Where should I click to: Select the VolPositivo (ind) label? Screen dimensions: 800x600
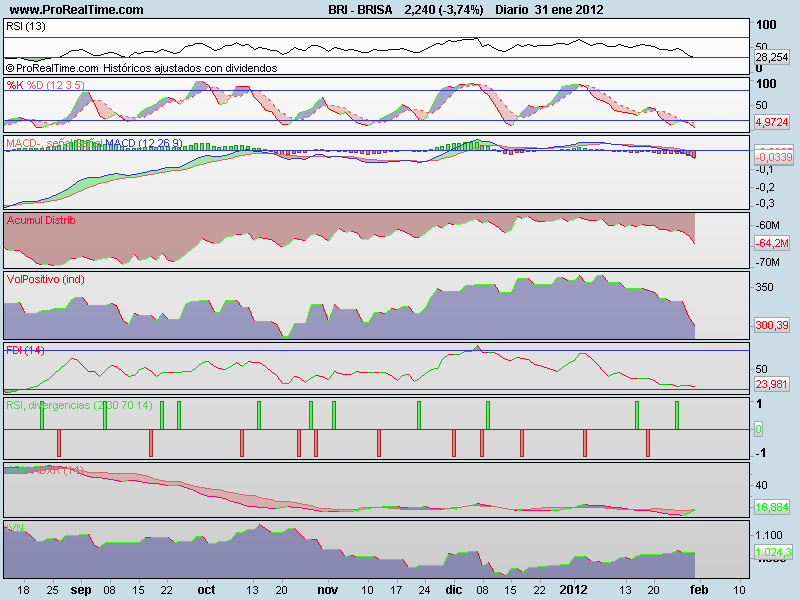click(x=45, y=279)
